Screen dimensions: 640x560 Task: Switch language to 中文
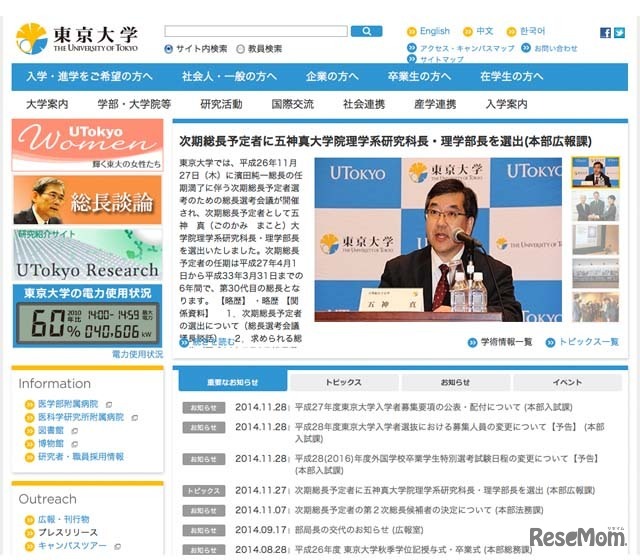tap(484, 31)
